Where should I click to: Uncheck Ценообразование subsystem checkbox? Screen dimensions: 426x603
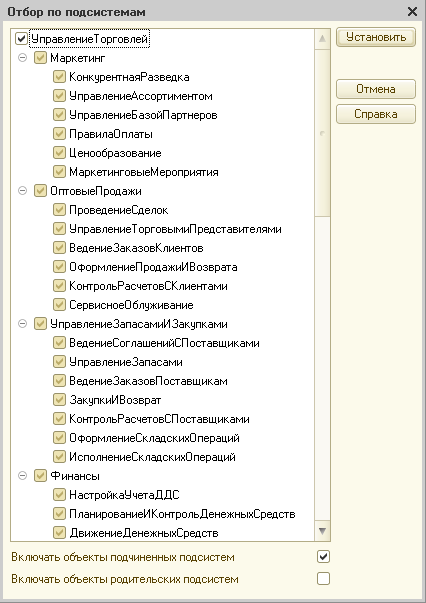59,153
